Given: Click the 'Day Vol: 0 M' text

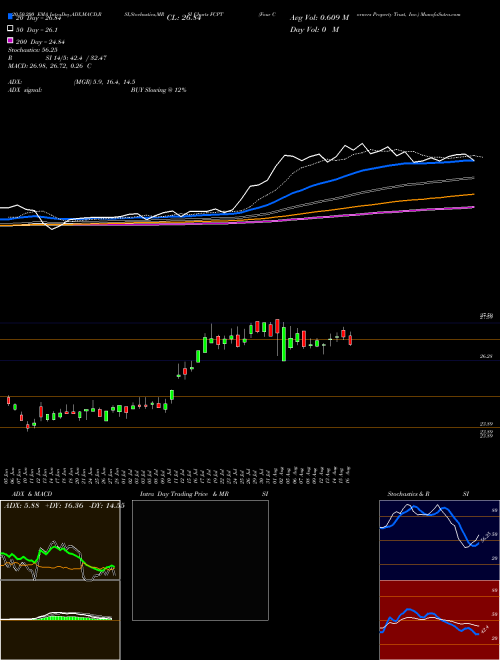Looking at the screenshot, I should [314, 29].
